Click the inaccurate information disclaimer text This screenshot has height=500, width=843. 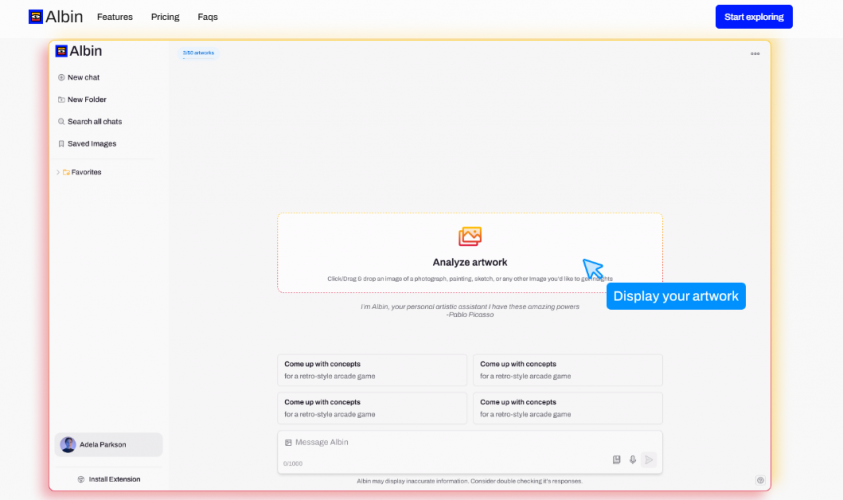(470, 481)
